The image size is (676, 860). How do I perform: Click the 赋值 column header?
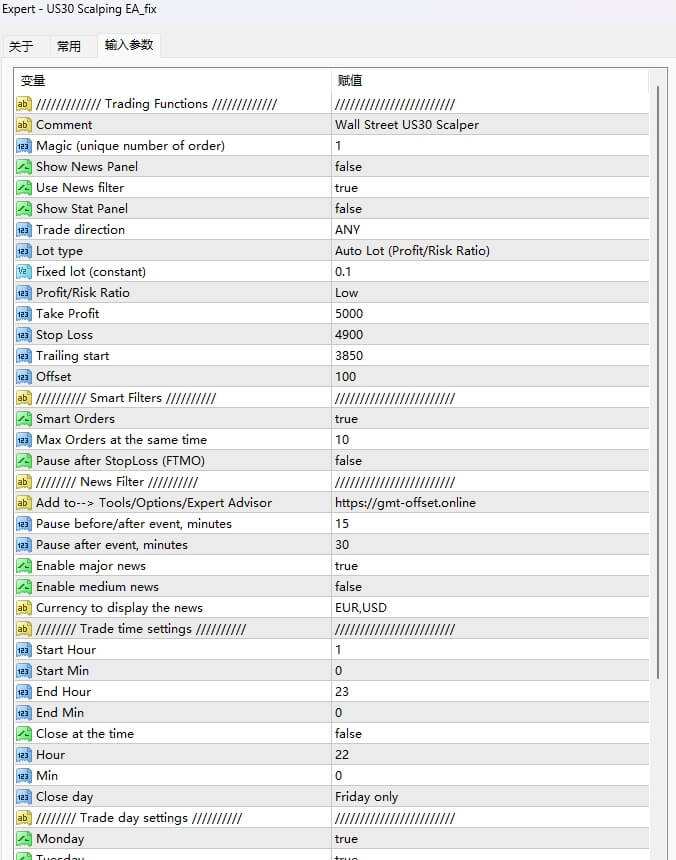[349, 80]
